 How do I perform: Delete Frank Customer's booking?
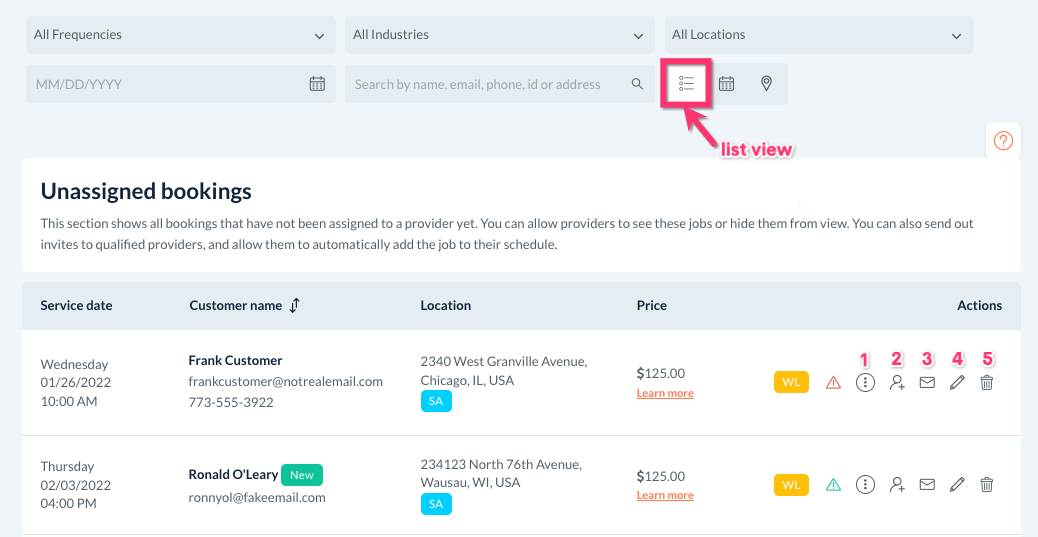click(987, 382)
